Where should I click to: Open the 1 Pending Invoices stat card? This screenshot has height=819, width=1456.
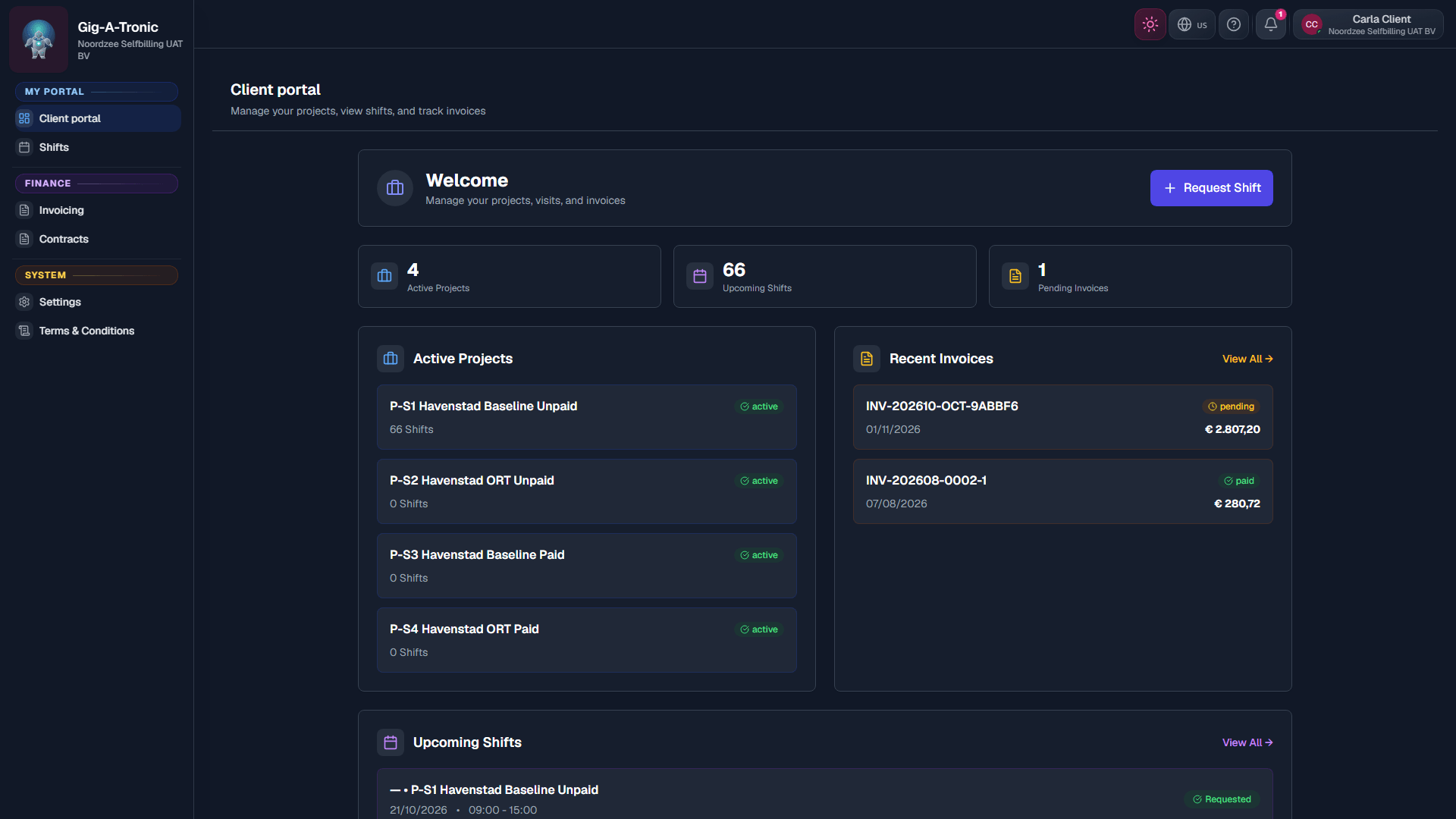[1141, 276]
